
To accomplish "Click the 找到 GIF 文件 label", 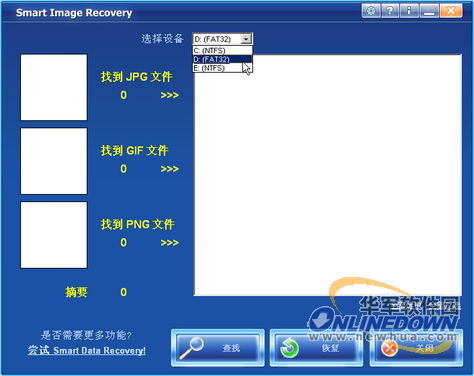I will tap(134, 151).
